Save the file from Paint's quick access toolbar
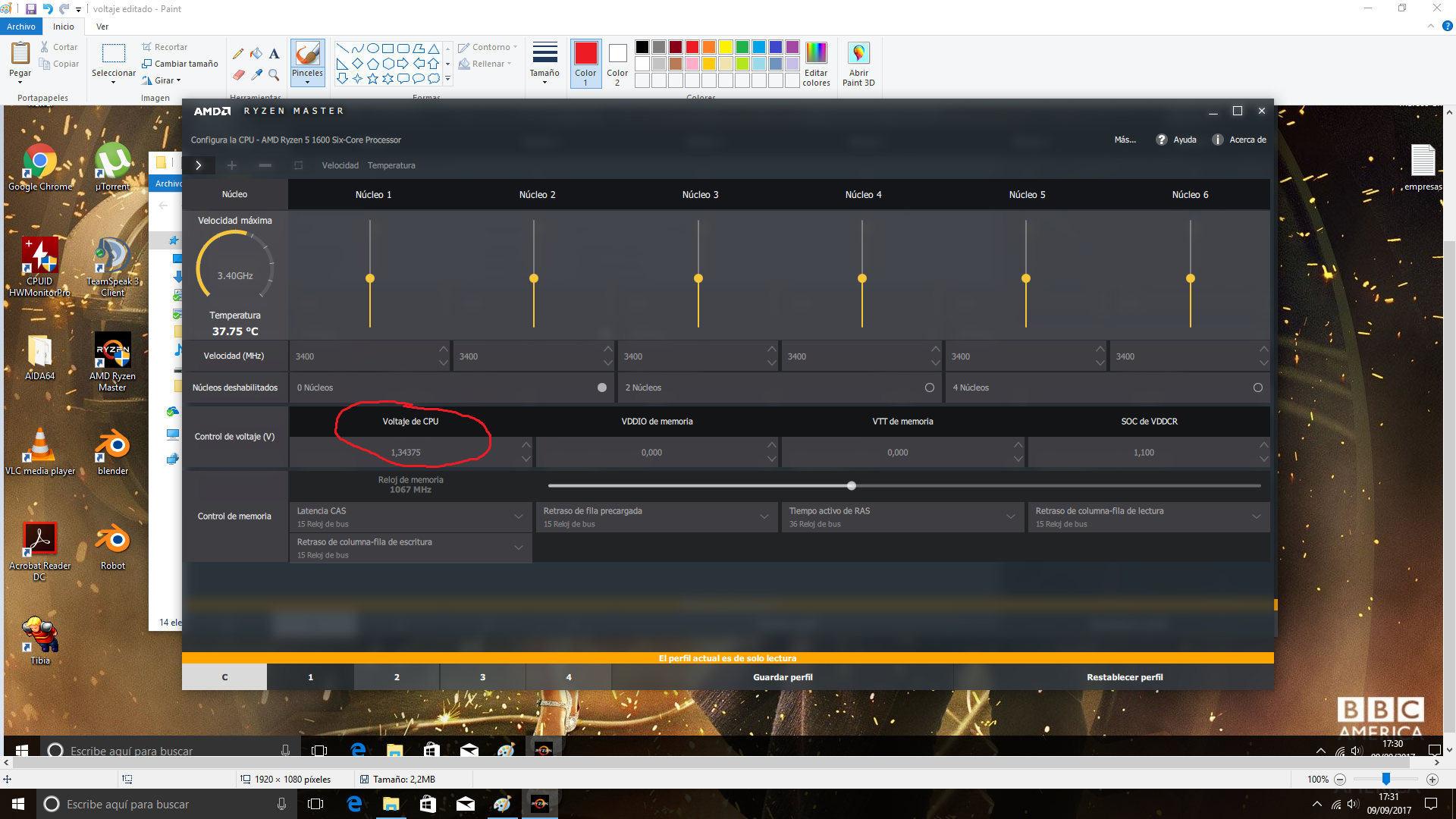This screenshot has height=819, width=1456. (x=31, y=9)
